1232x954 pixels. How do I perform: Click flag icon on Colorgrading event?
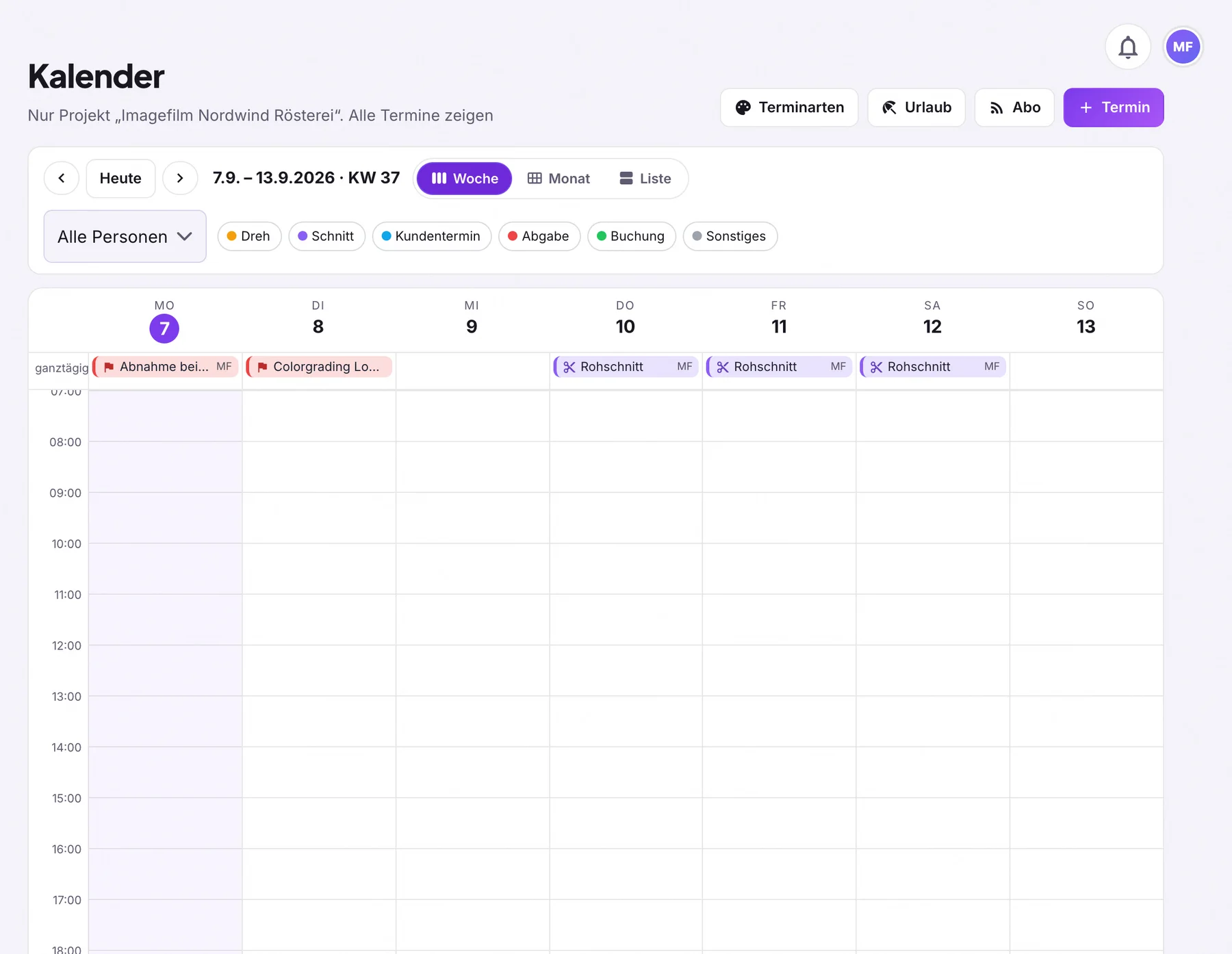[262, 368]
